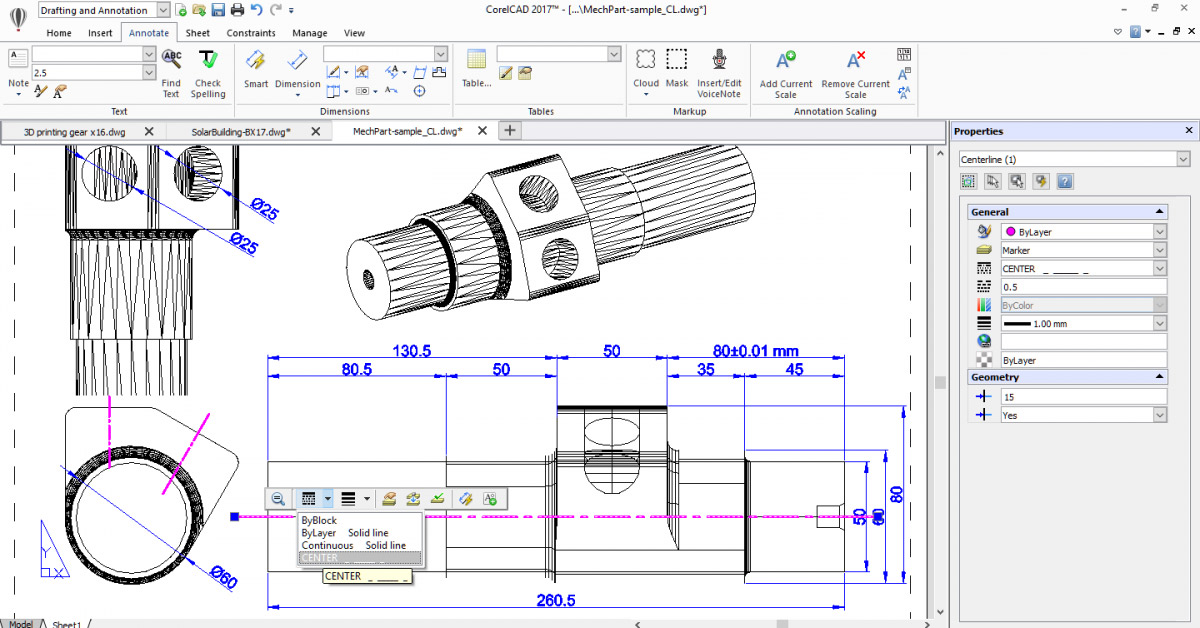1200x628 pixels.
Task: Open the ByLayer color dropdown in Properties
Action: coord(1159,232)
